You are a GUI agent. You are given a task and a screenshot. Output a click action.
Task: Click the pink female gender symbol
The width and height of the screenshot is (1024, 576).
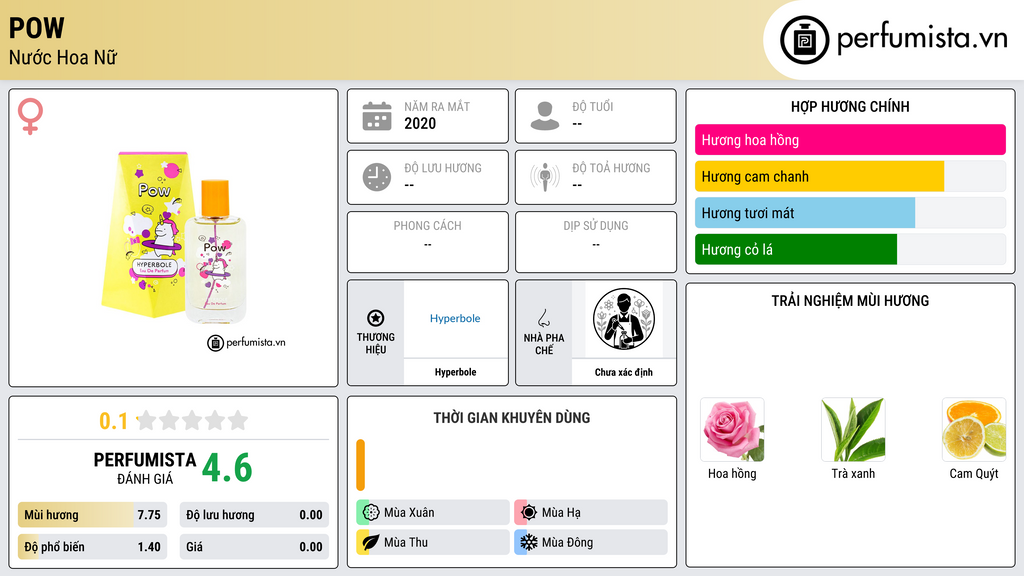[x=31, y=116]
